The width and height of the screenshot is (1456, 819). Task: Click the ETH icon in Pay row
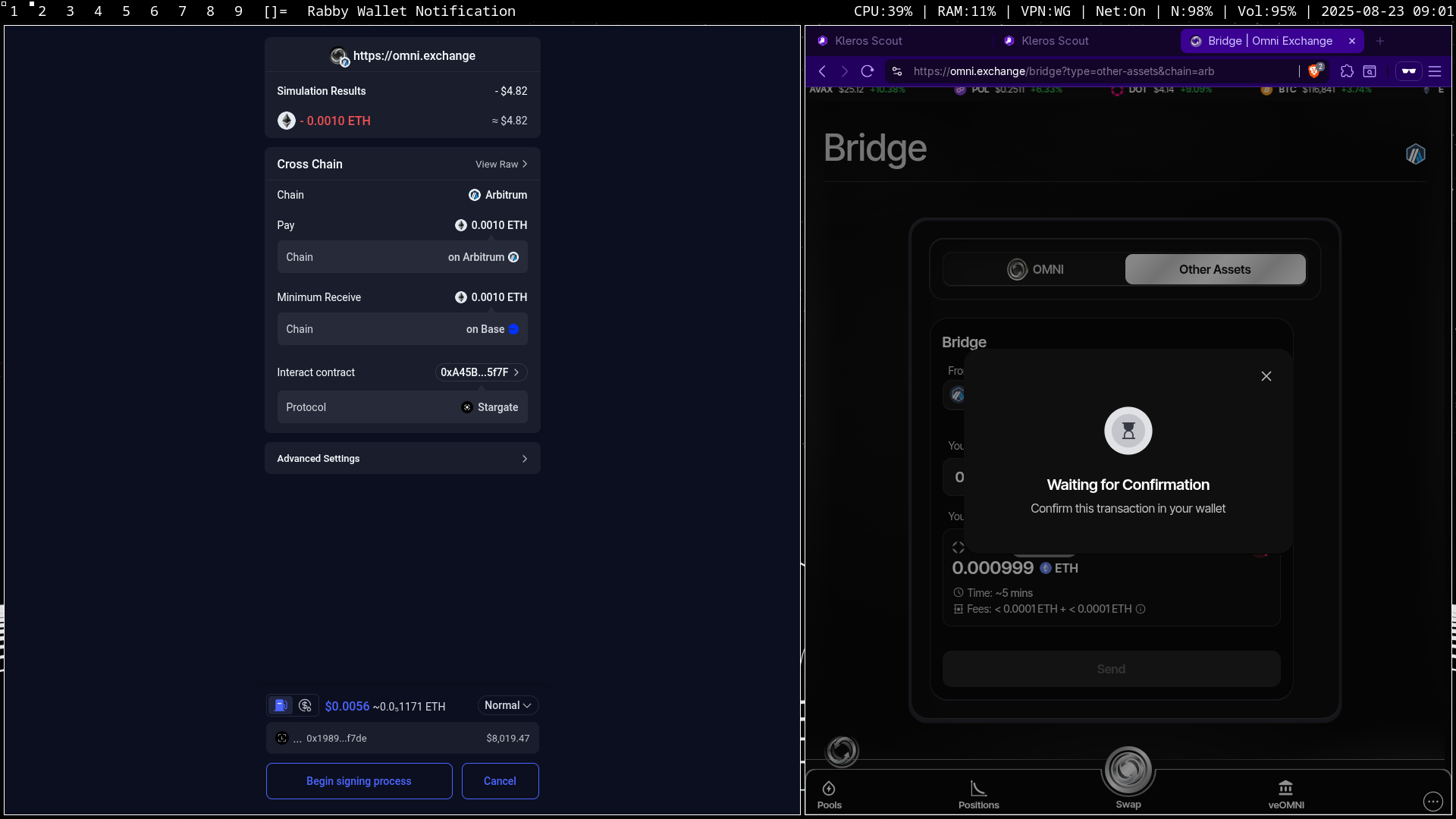[x=461, y=225]
